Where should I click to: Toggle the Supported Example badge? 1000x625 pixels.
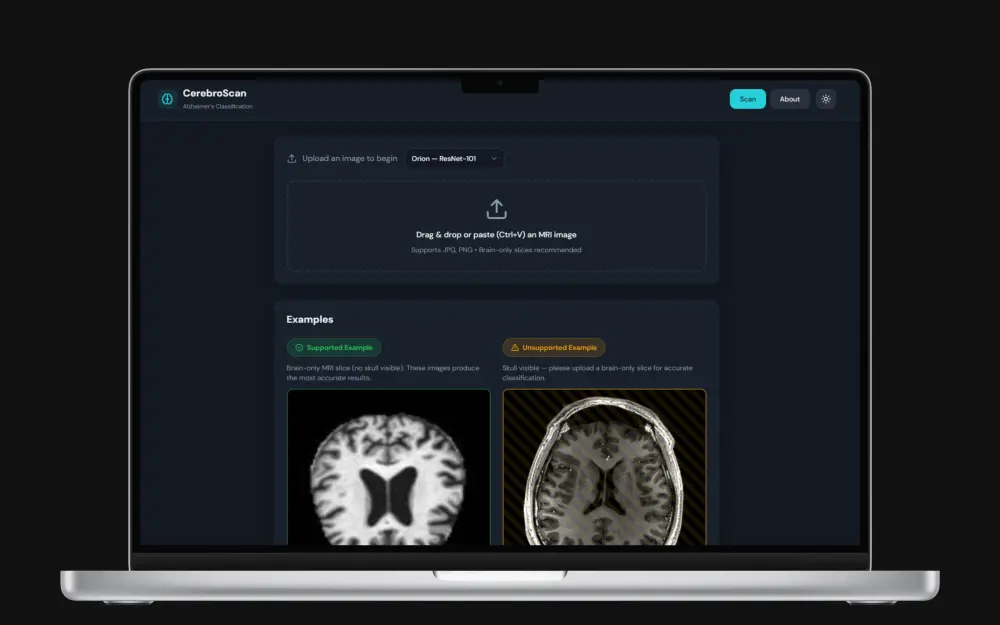click(x=333, y=347)
